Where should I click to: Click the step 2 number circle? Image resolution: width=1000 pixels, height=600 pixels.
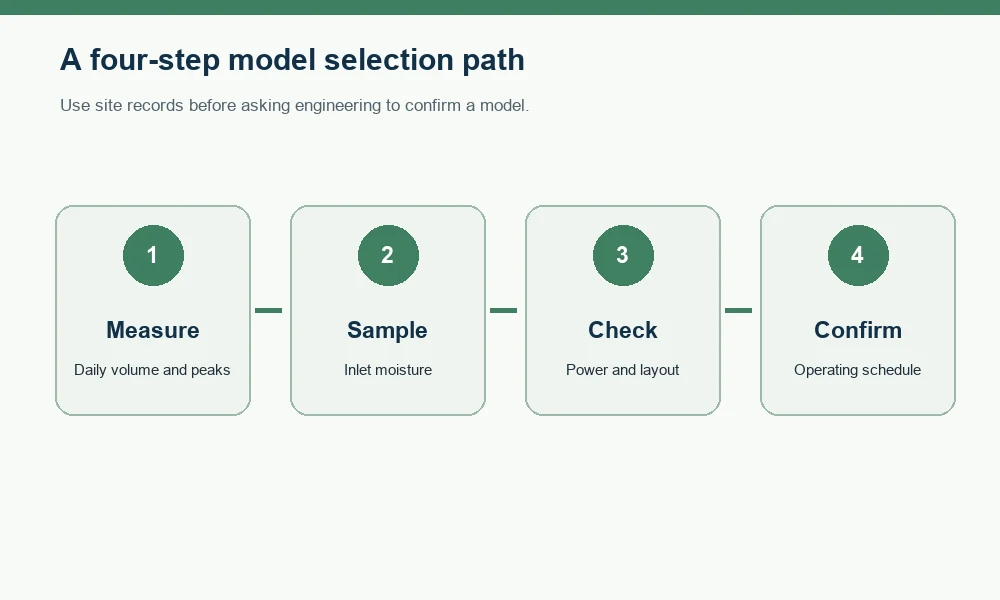388,255
